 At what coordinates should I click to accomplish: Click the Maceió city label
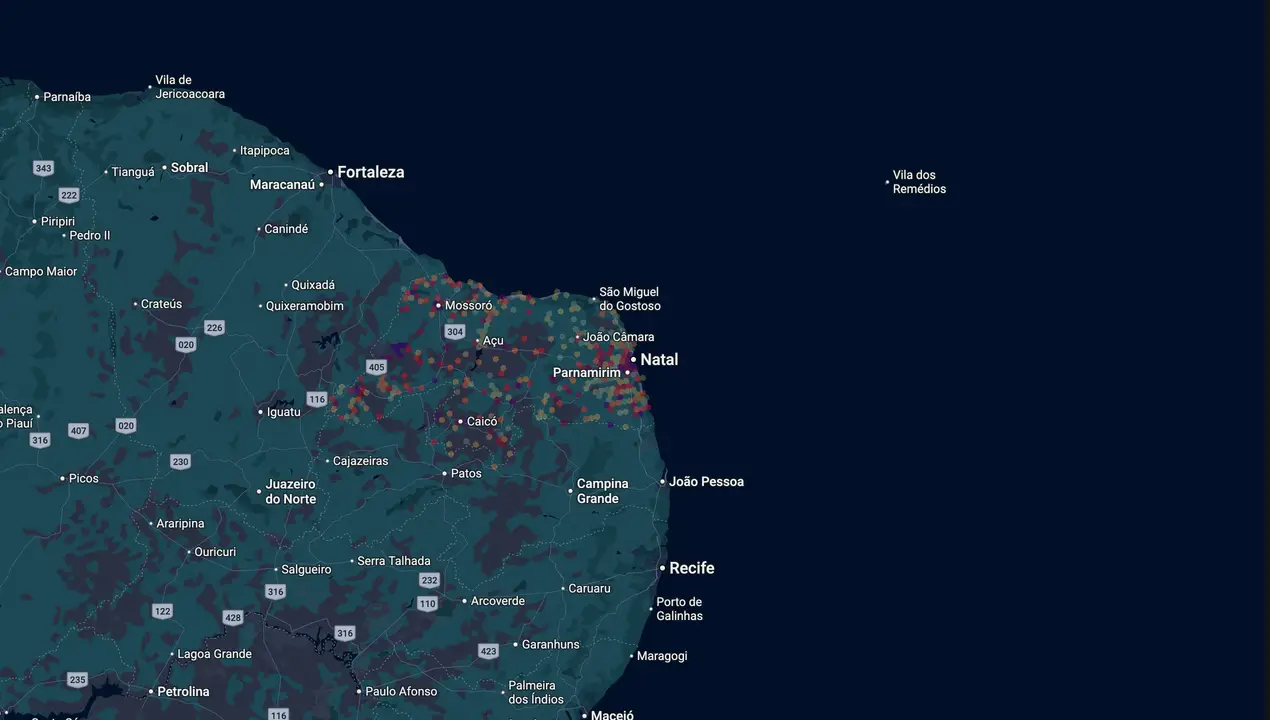[612, 715]
